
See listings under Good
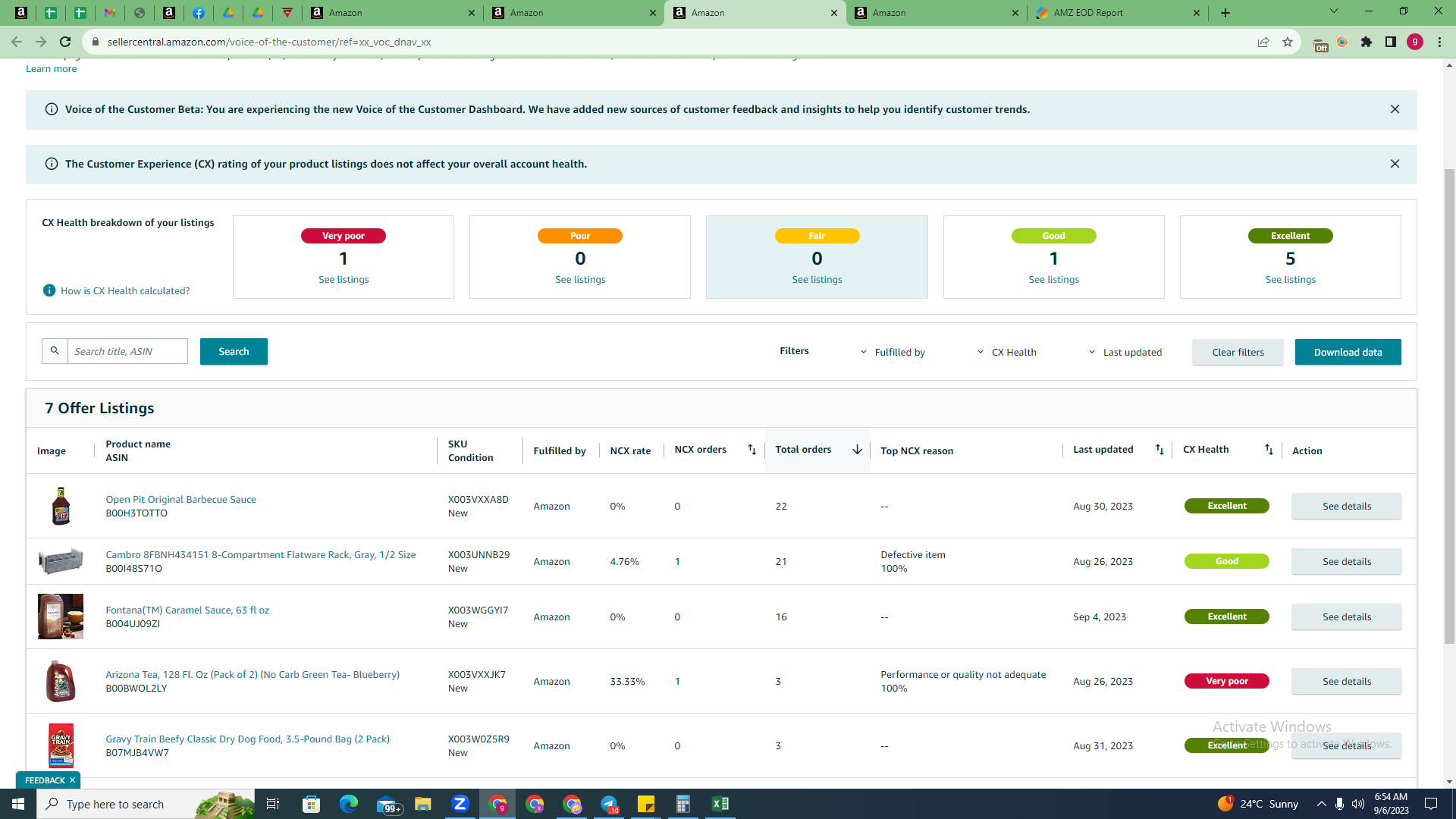pos(1053,280)
